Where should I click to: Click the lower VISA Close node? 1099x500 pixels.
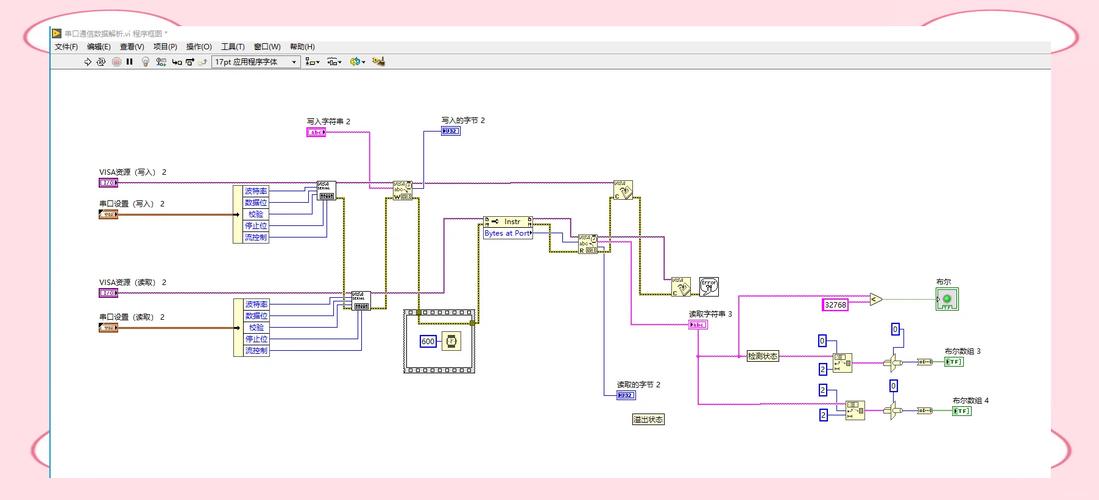681,286
